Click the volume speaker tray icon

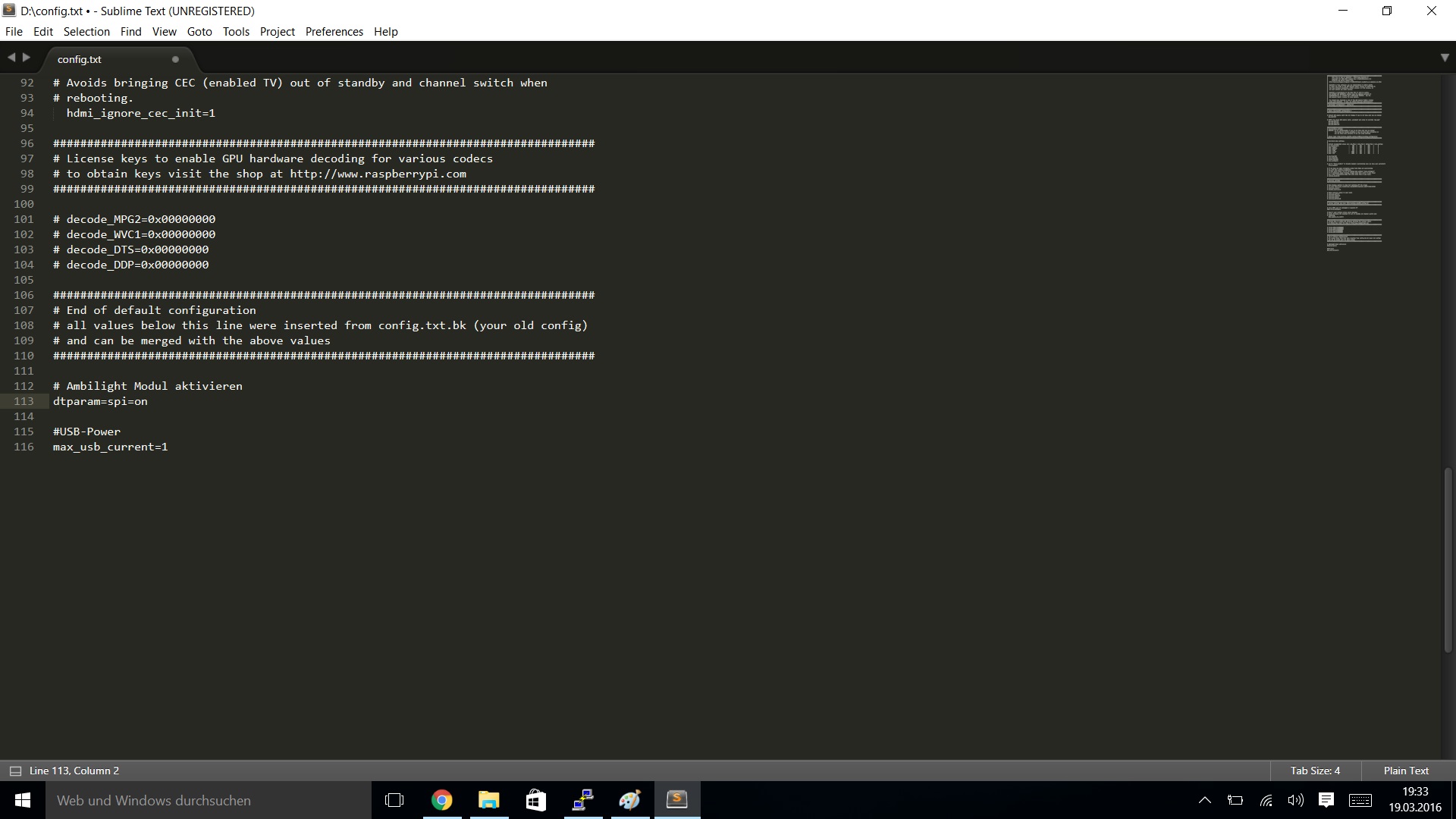click(1295, 800)
